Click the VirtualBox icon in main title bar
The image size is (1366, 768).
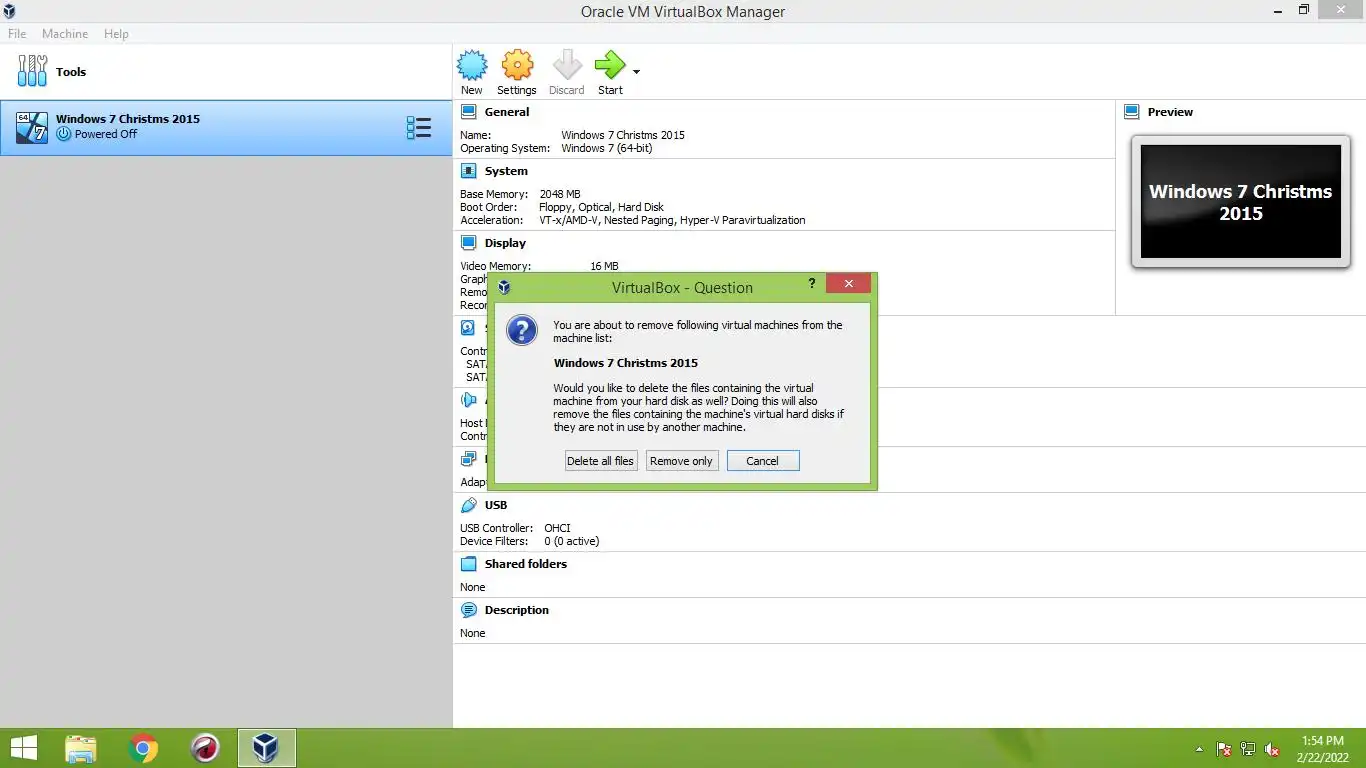[9, 11]
